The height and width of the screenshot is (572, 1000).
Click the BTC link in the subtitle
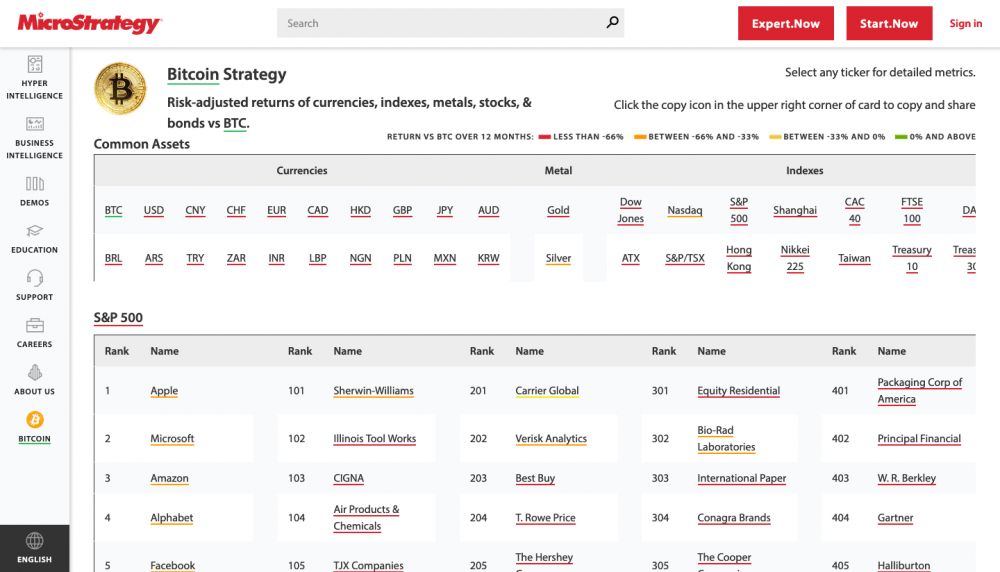click(x=235, y=123)
